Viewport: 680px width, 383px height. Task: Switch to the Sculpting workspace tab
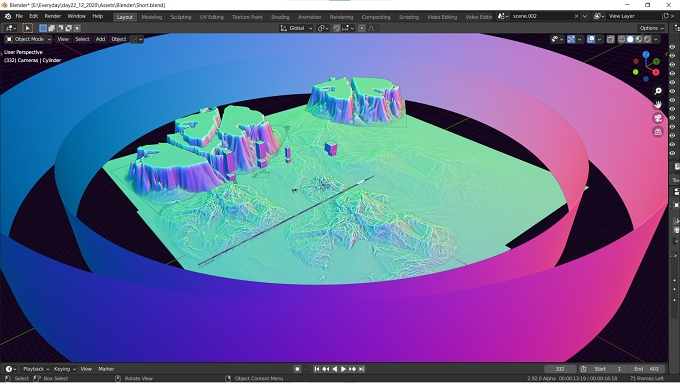pos(181,17)
